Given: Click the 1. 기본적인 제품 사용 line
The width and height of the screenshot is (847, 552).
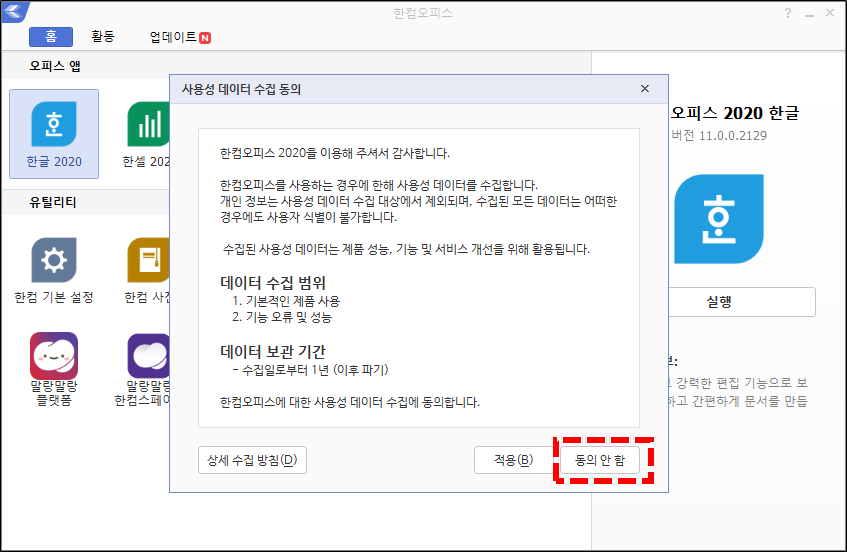Looking at the screenshot, I should click(286, 301).
